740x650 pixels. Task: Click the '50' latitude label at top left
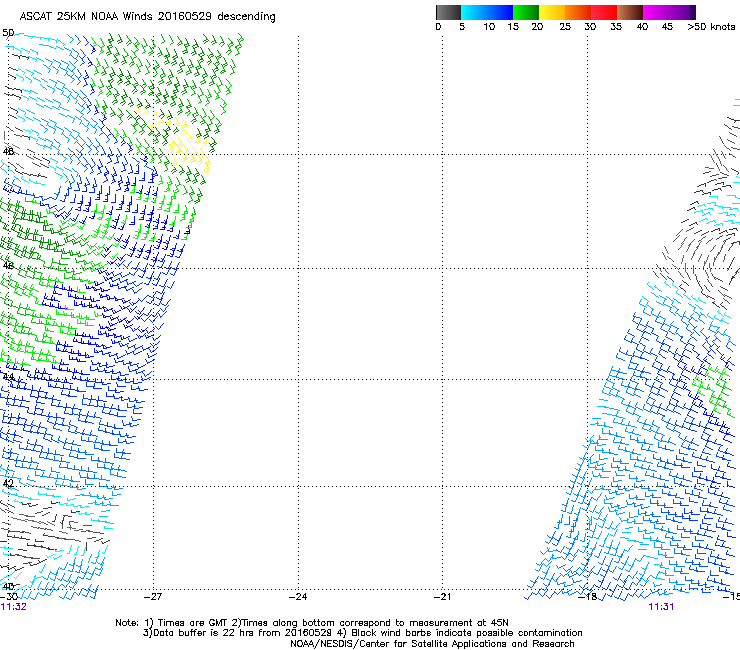coord(8,33)
